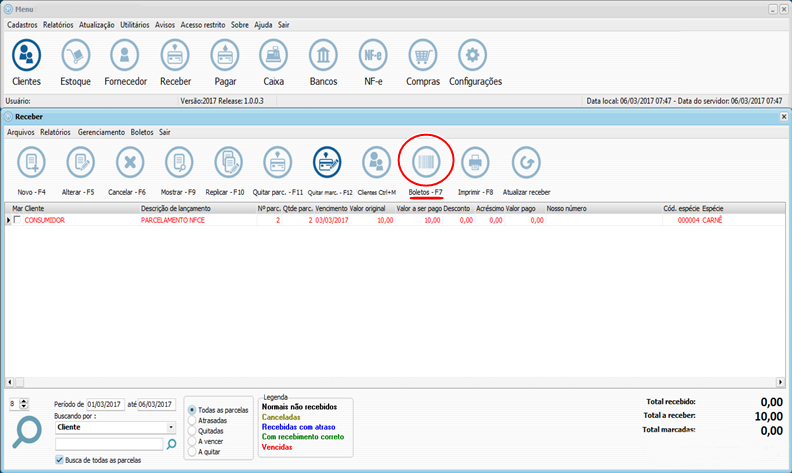Open the Receber module in main toolbar
792x473 pixels.
(x=175, y=55)
